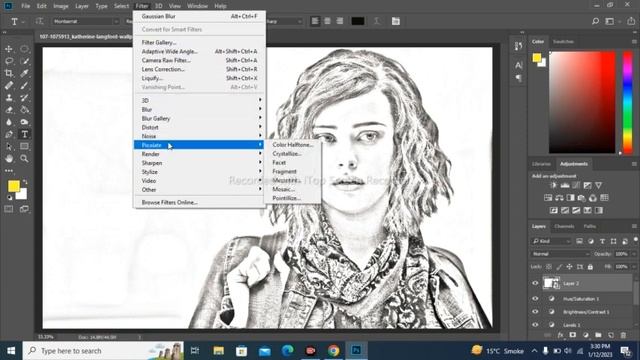Open the Fill dropdown arrow
The image size is (640, 360).
click(x=633, y=267)
